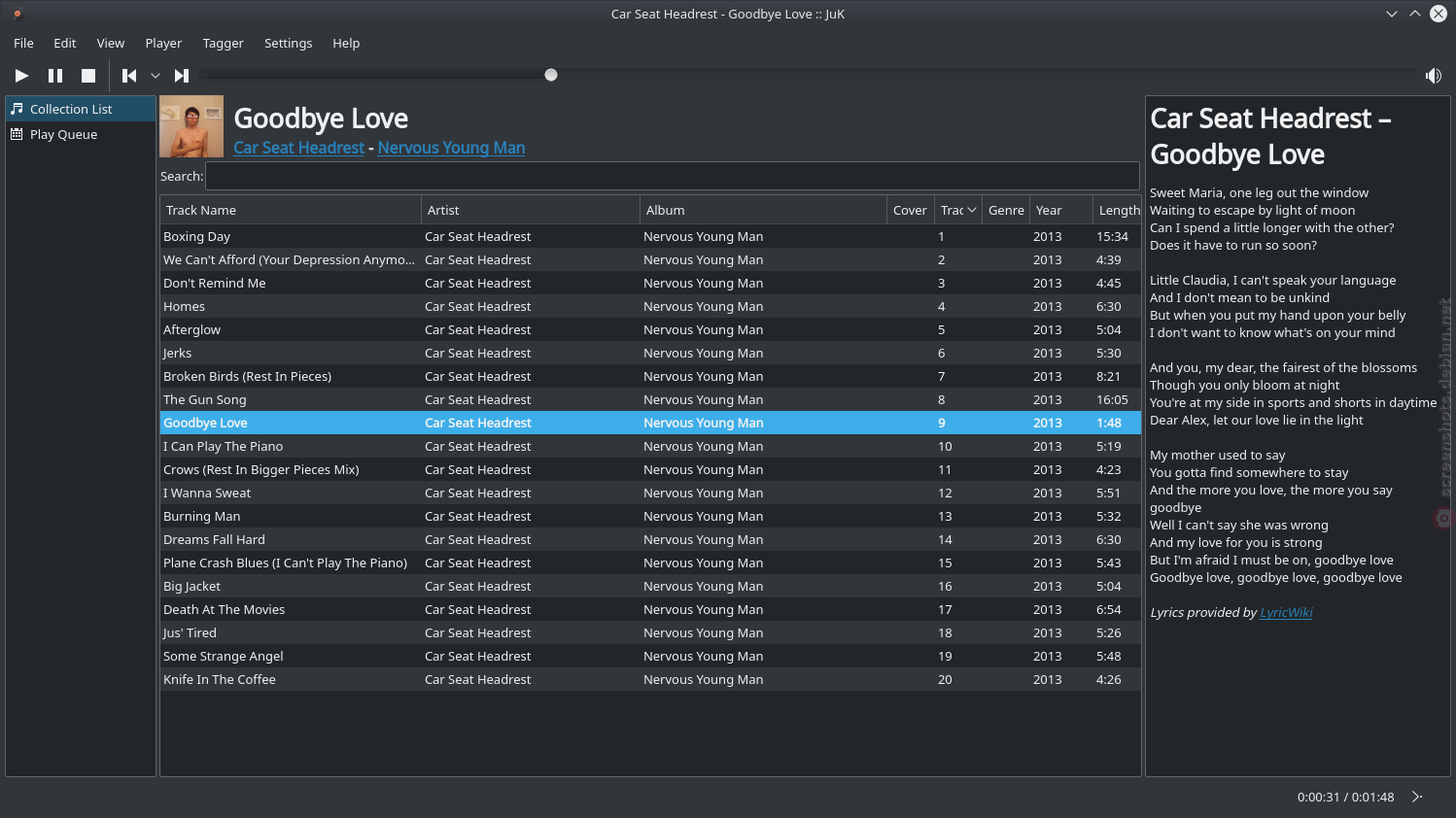Select the track Plane Crash Blues (I Can't Play The Piano)

point(650,562)
